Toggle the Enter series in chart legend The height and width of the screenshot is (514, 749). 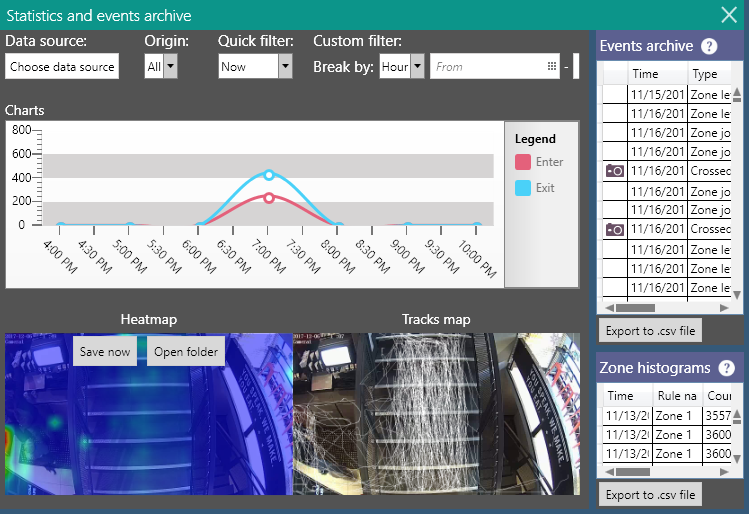point(539,162)
